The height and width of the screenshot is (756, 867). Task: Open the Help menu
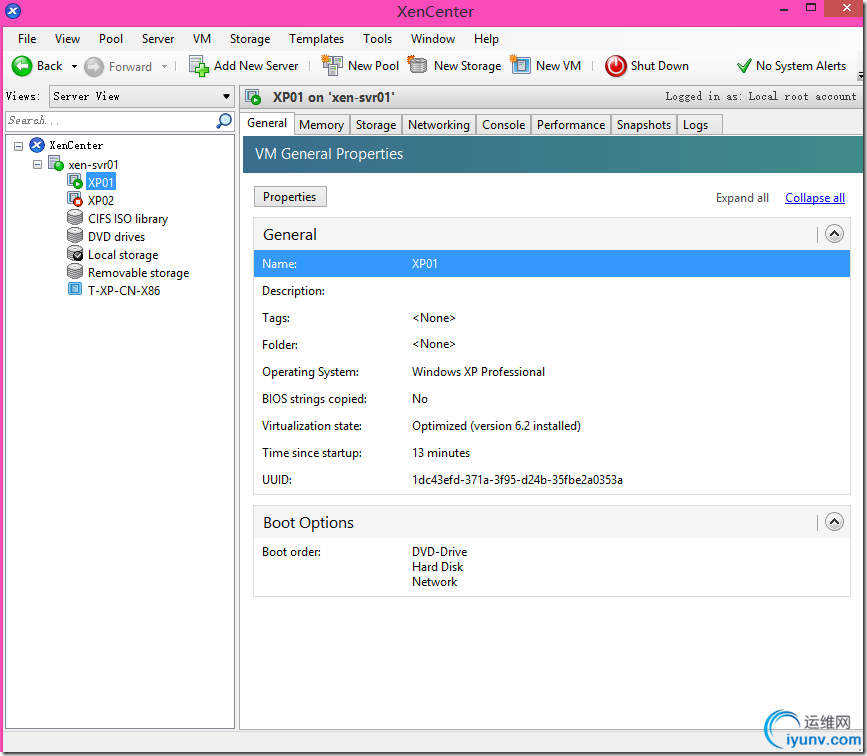coord(485,39)
